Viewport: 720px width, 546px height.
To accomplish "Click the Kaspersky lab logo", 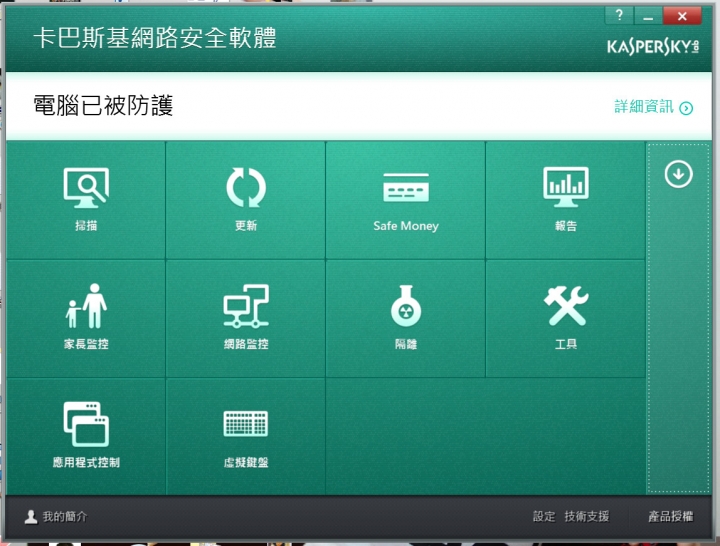I will [x=653, y=47].
